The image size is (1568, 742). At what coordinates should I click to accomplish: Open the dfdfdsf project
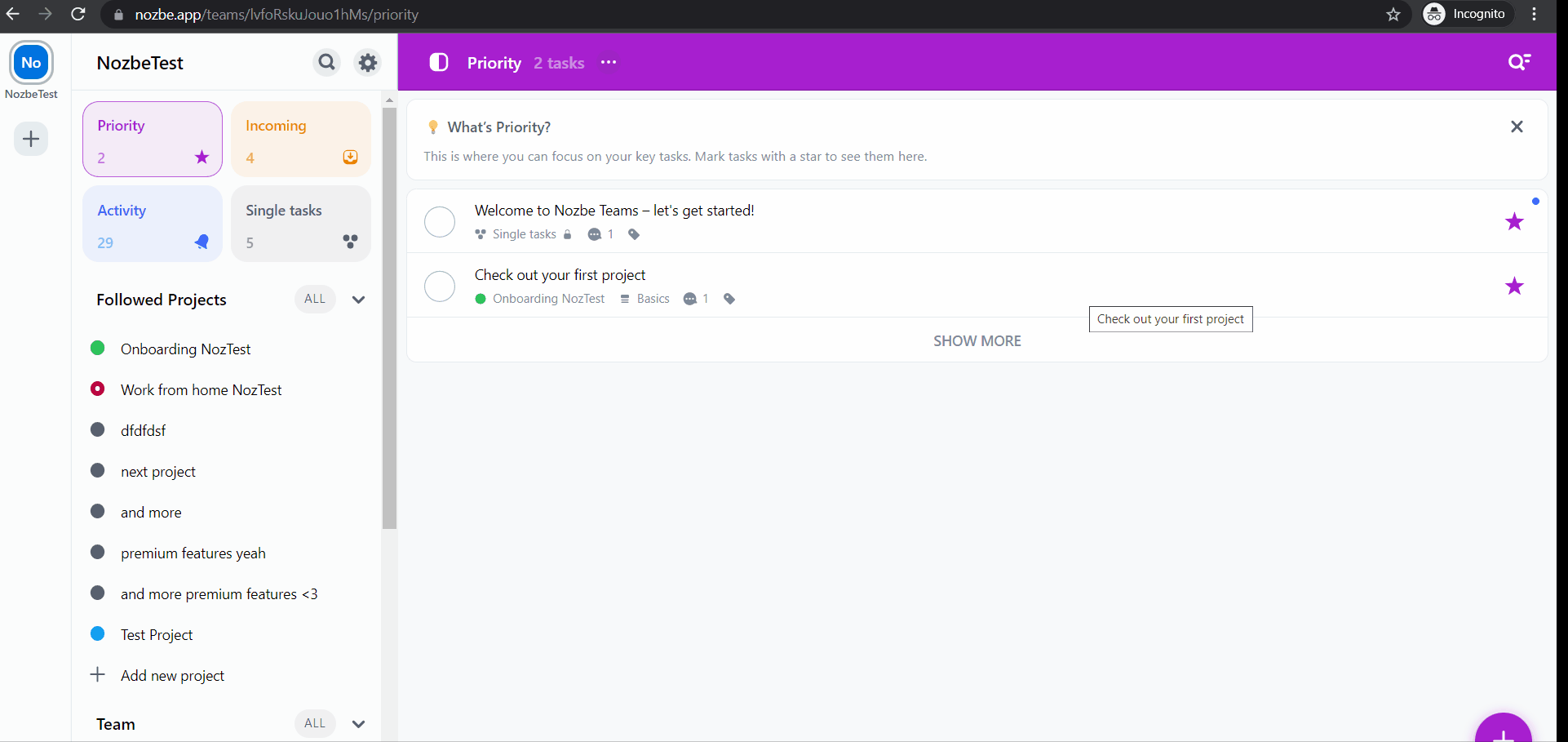pos(143,430)
